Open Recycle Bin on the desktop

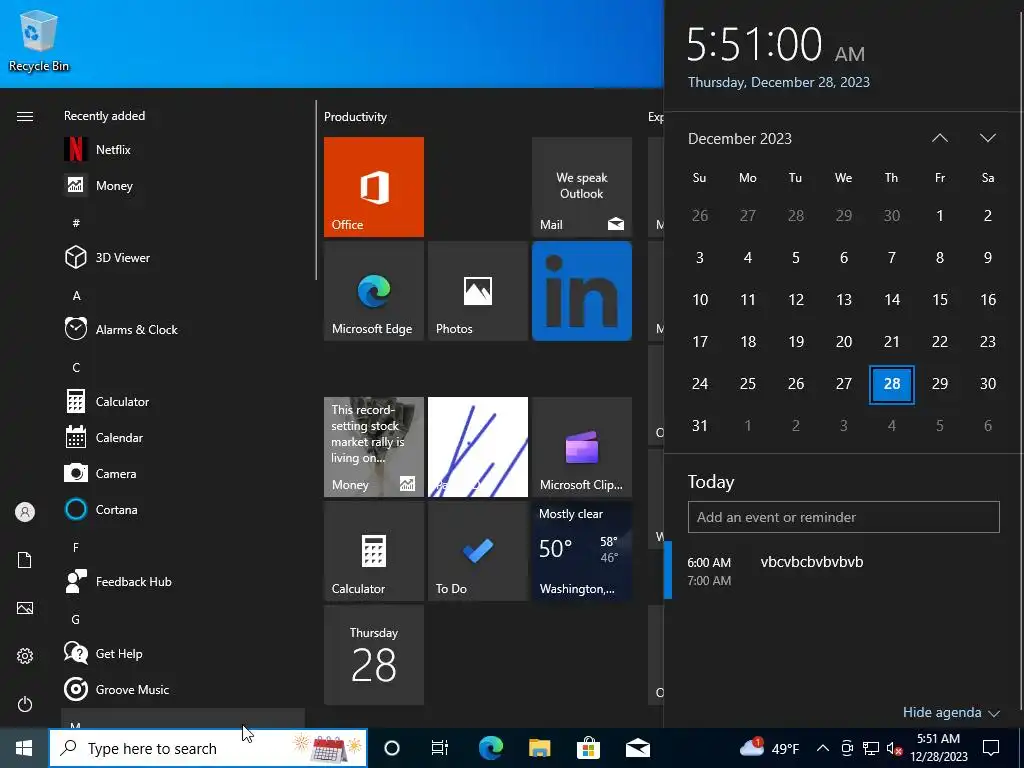point(39,40)
